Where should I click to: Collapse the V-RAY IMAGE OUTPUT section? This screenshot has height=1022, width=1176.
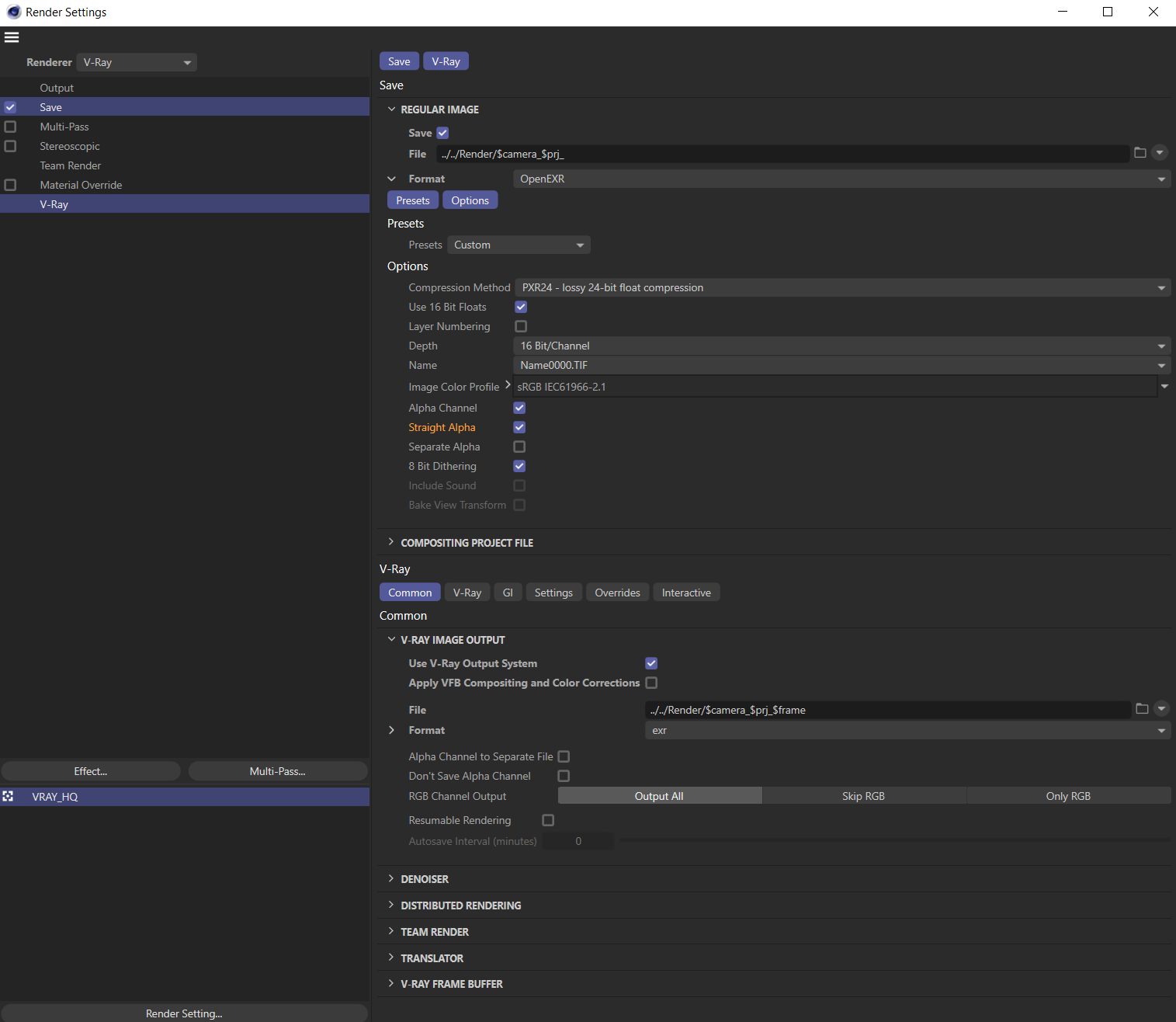(391, 639)
